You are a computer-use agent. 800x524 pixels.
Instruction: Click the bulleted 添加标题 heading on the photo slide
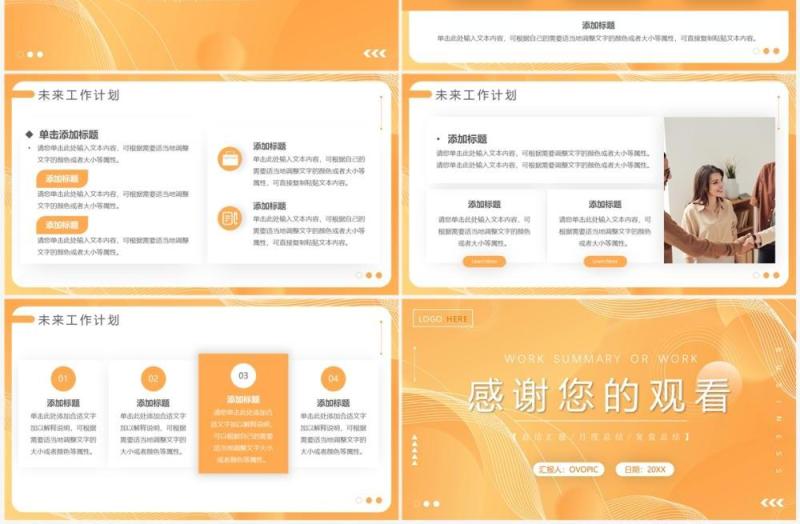pyautogui.click(x=467, y=139)
